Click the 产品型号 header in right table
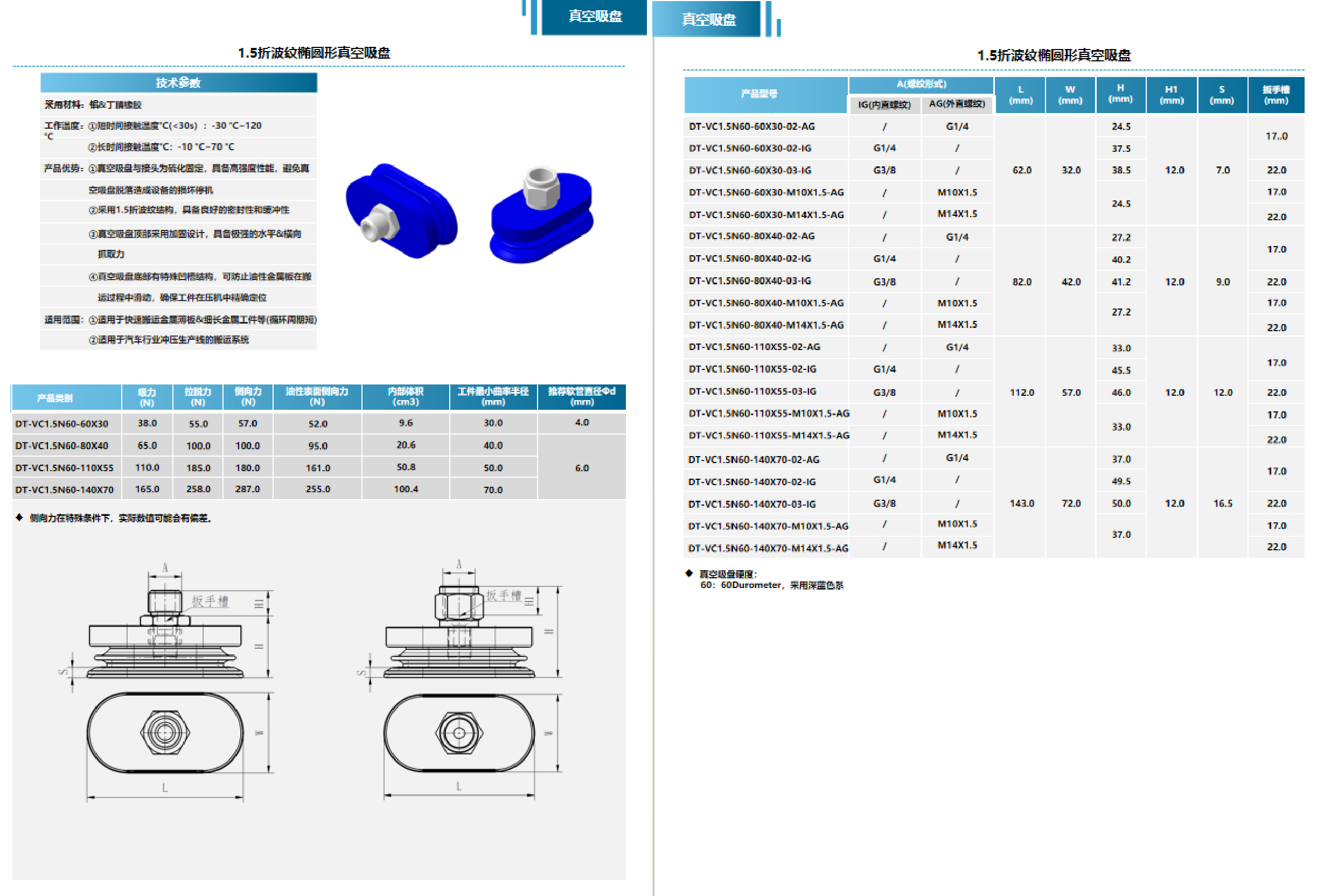Screen dimensions: 1331x896 tap(758, 94)
